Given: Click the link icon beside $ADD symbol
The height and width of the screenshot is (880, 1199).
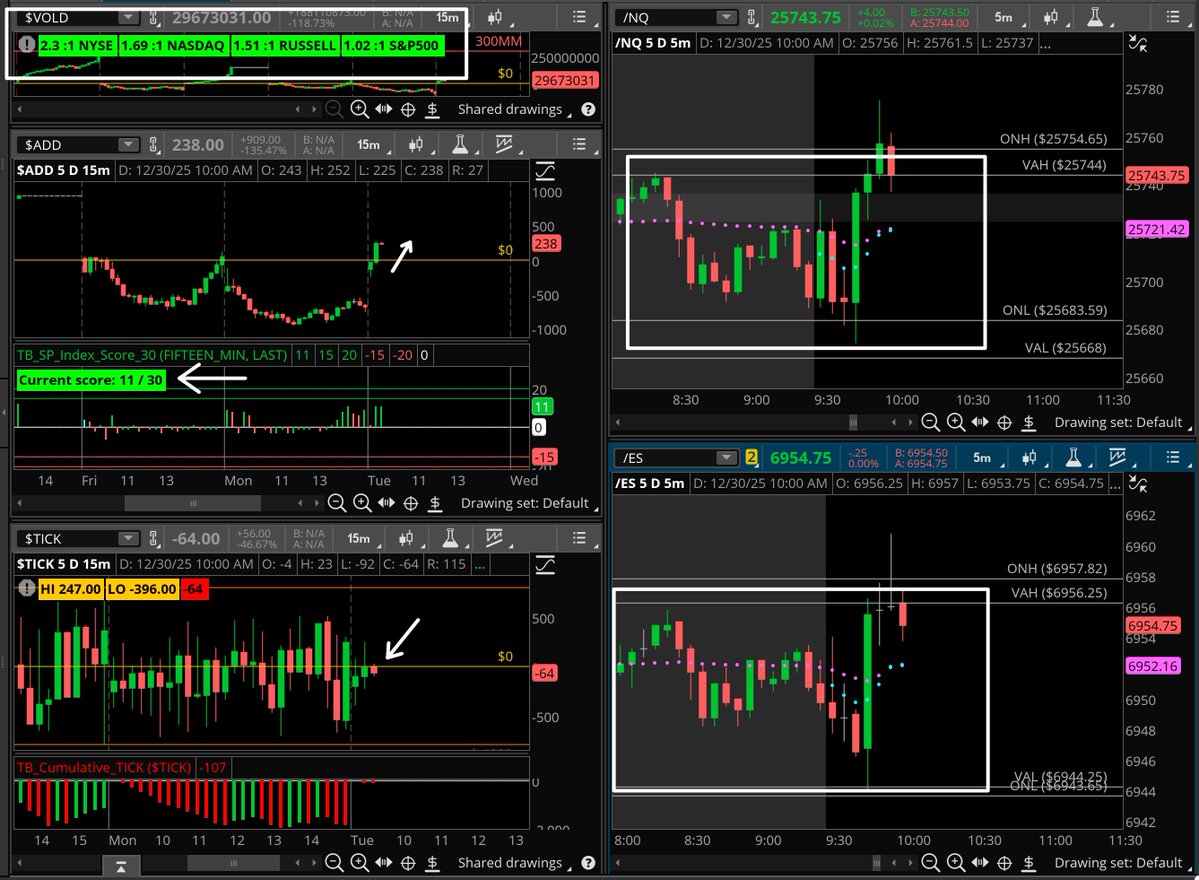Looking at the screenshot, I should click(x=154, y=145).
